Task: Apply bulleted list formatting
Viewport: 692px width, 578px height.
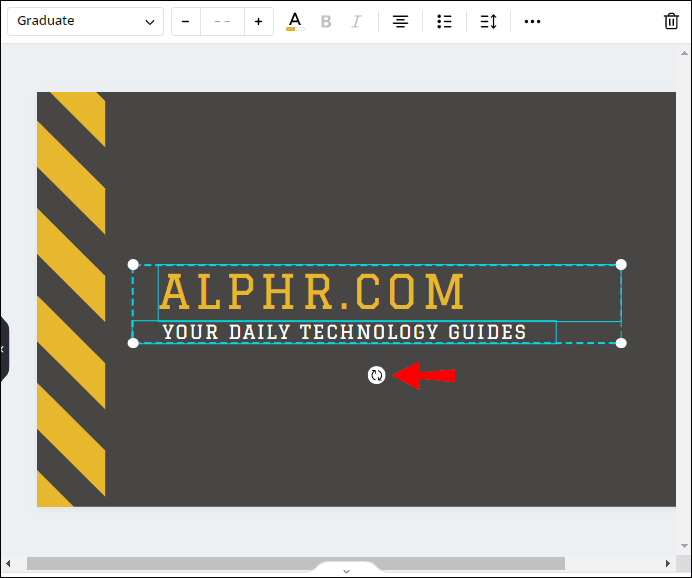Action: click(445, 21)
